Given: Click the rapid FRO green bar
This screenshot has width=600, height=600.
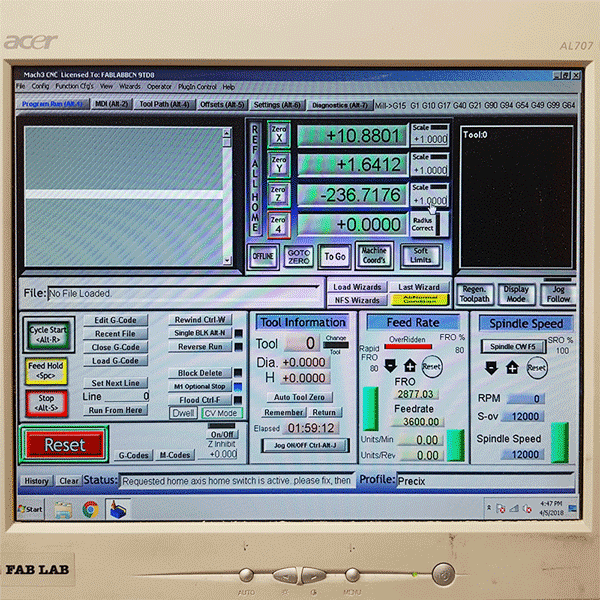Looking at the screenshot, I should [370, 409].
